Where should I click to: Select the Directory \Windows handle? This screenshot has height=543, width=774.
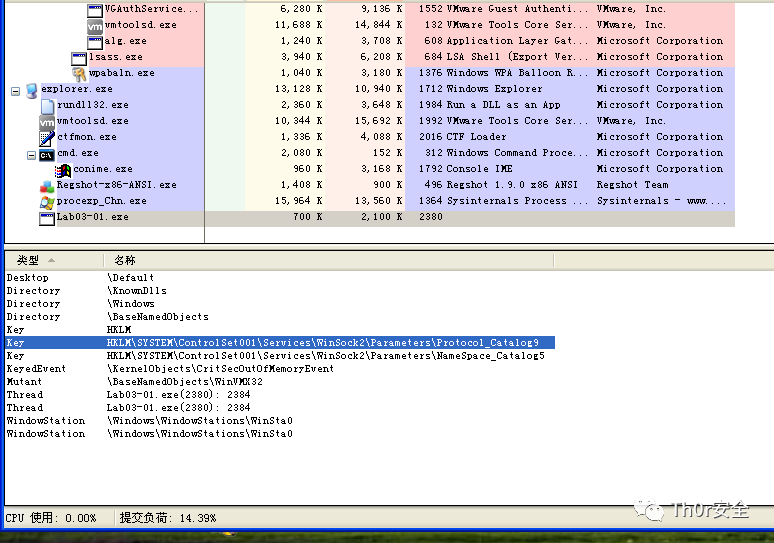(280, 304)
